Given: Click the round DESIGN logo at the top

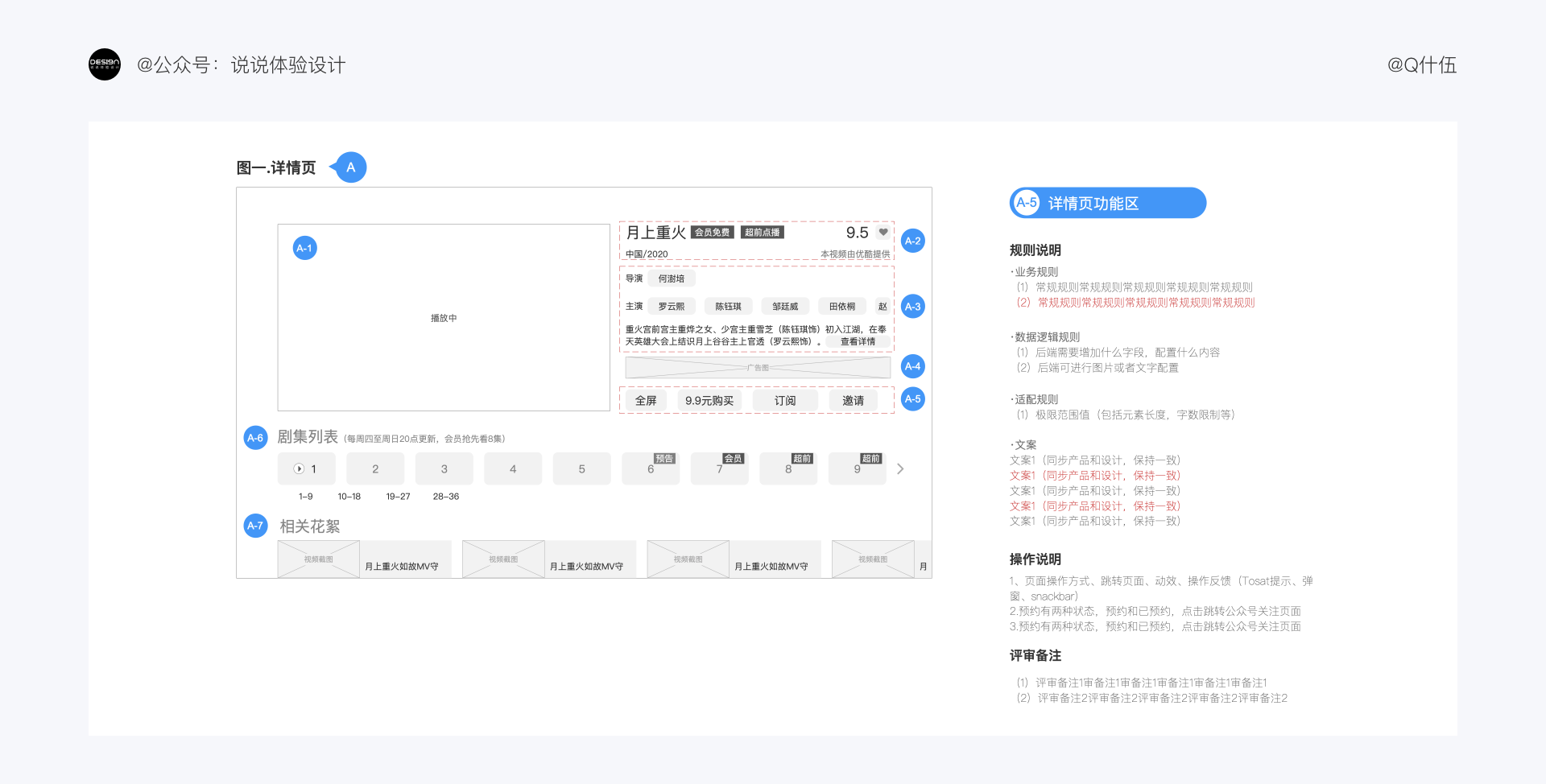Looking at the screenshot, I should pyautogui.click(x=105, y=64).
